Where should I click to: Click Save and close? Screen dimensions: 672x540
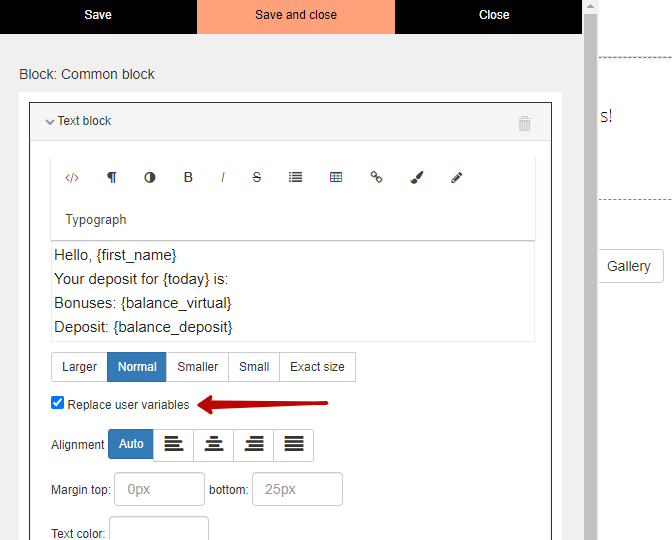click(x=296, y=15)
